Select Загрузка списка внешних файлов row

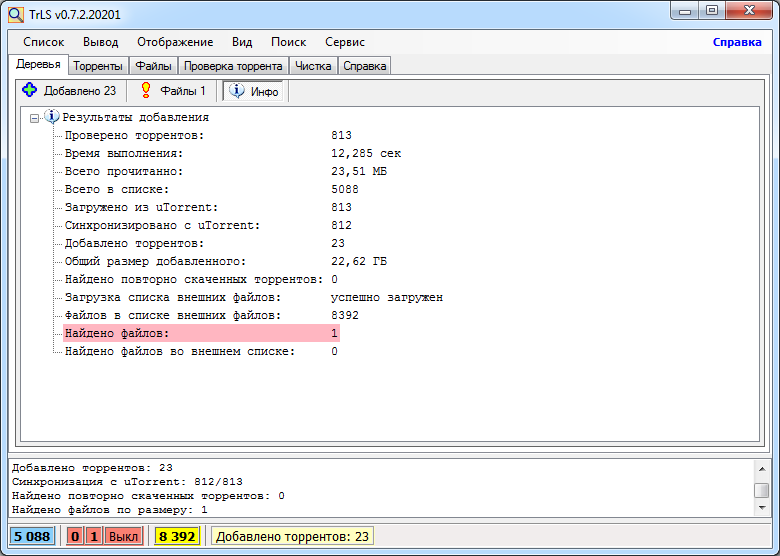click(254, 297)
